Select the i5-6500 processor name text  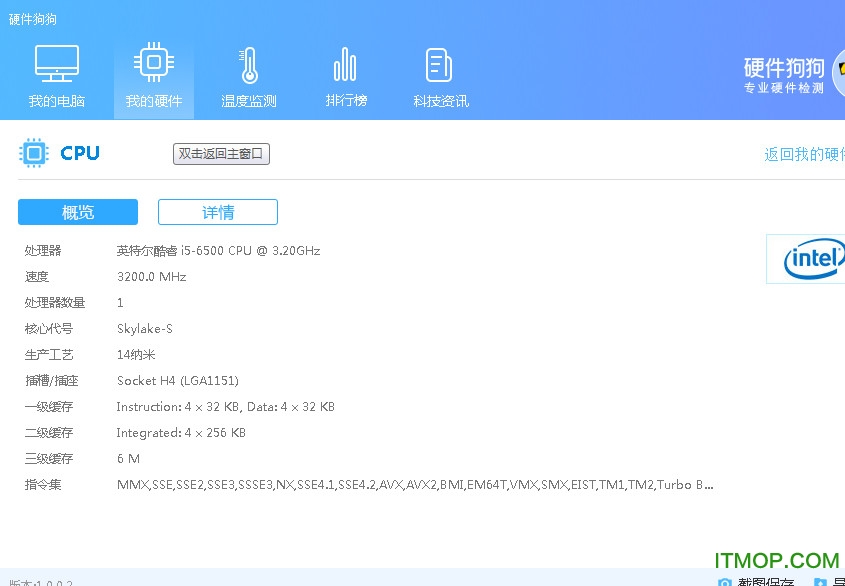point(218,251)
